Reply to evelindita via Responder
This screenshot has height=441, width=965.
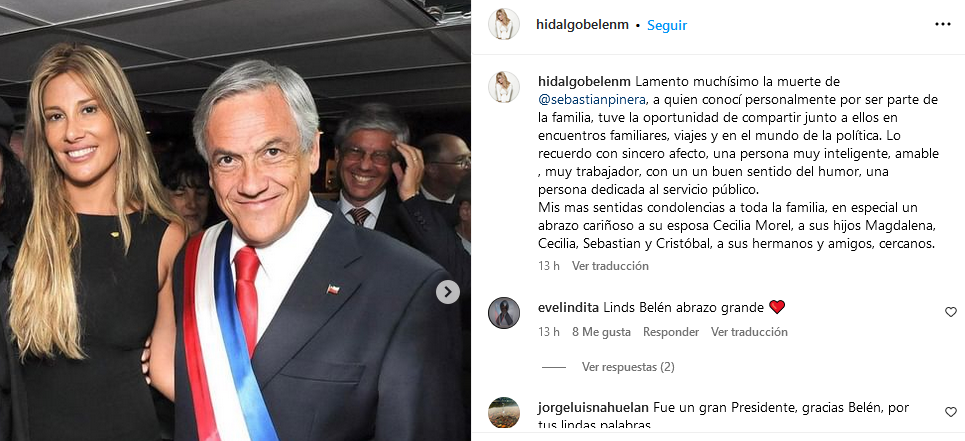(671, 332)
